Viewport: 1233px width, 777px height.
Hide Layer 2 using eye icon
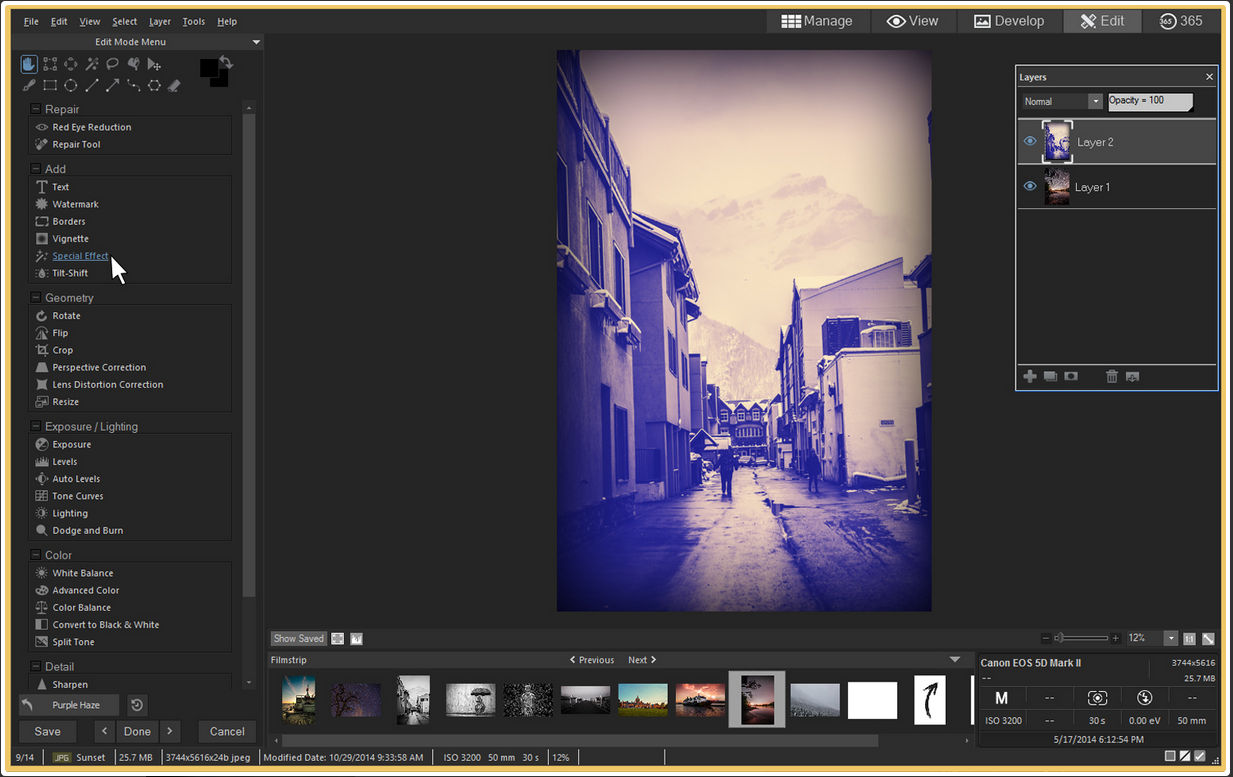click(1030, 142)
